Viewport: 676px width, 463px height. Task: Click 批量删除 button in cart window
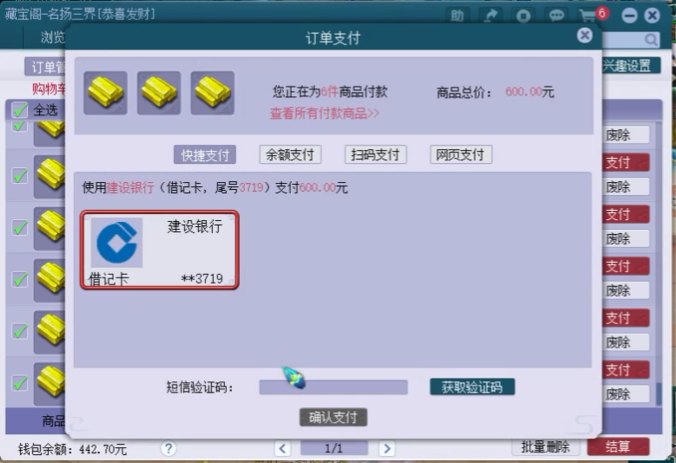(545, 447)
